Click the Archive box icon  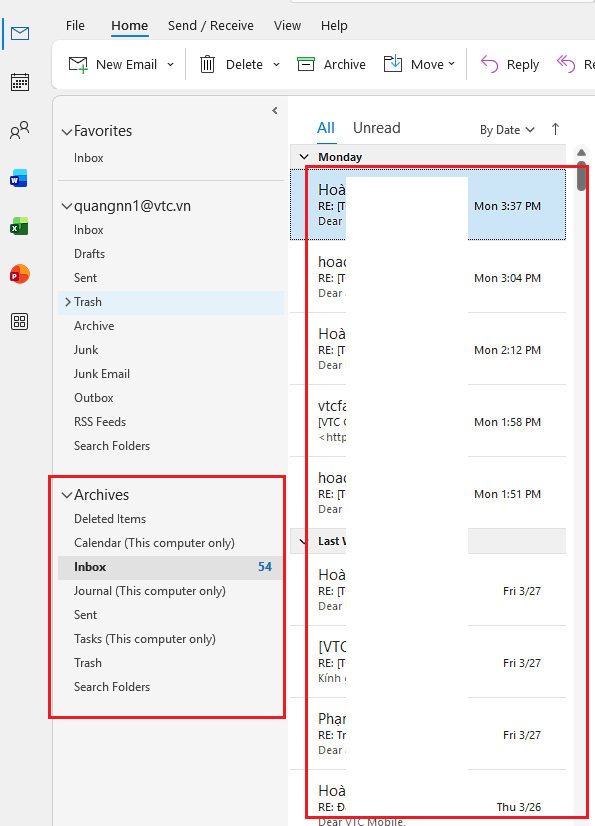(x=306, y=64)
